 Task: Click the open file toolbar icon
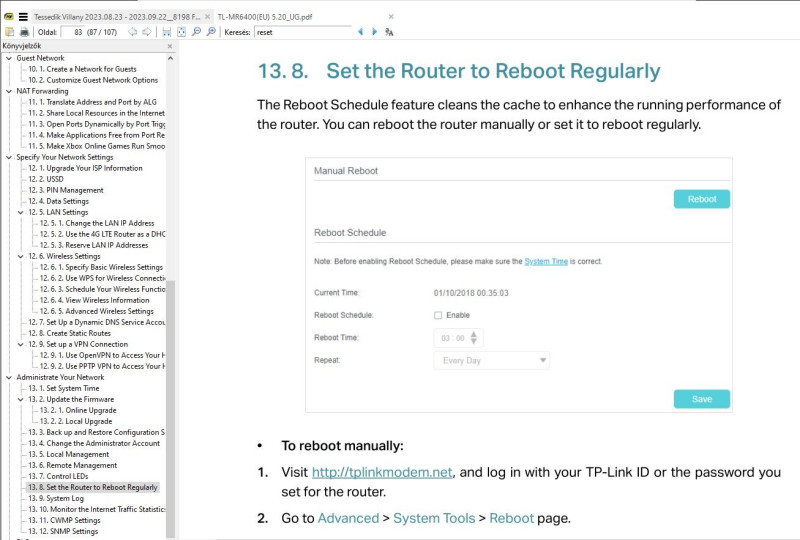click(10, 32)
